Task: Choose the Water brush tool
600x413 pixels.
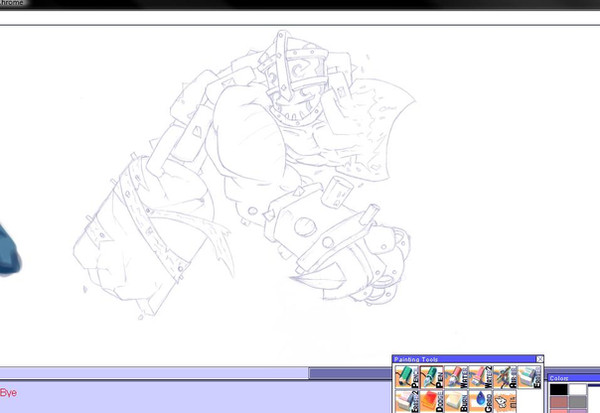Action: coord(455,376)
